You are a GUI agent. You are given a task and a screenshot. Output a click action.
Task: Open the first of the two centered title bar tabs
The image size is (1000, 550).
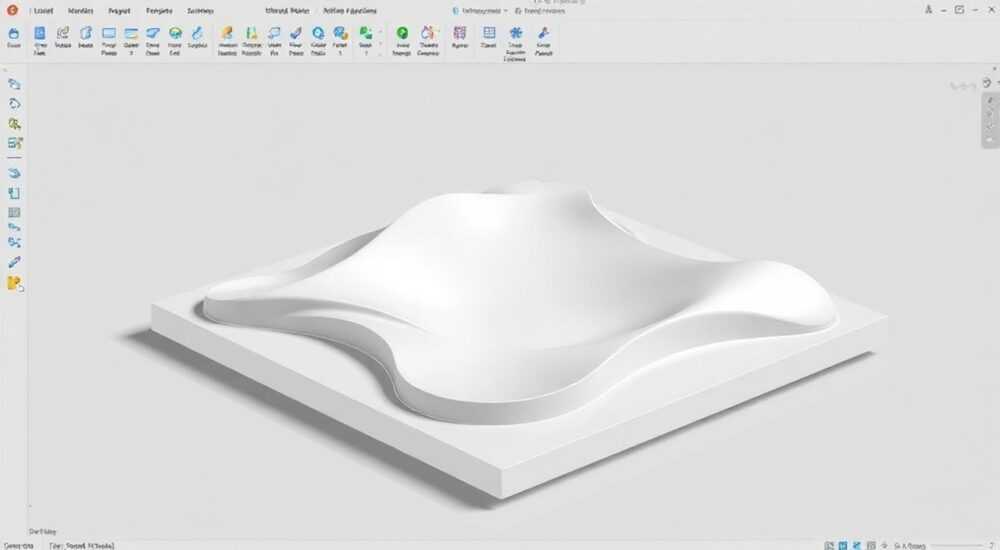[x=287, y=11]
